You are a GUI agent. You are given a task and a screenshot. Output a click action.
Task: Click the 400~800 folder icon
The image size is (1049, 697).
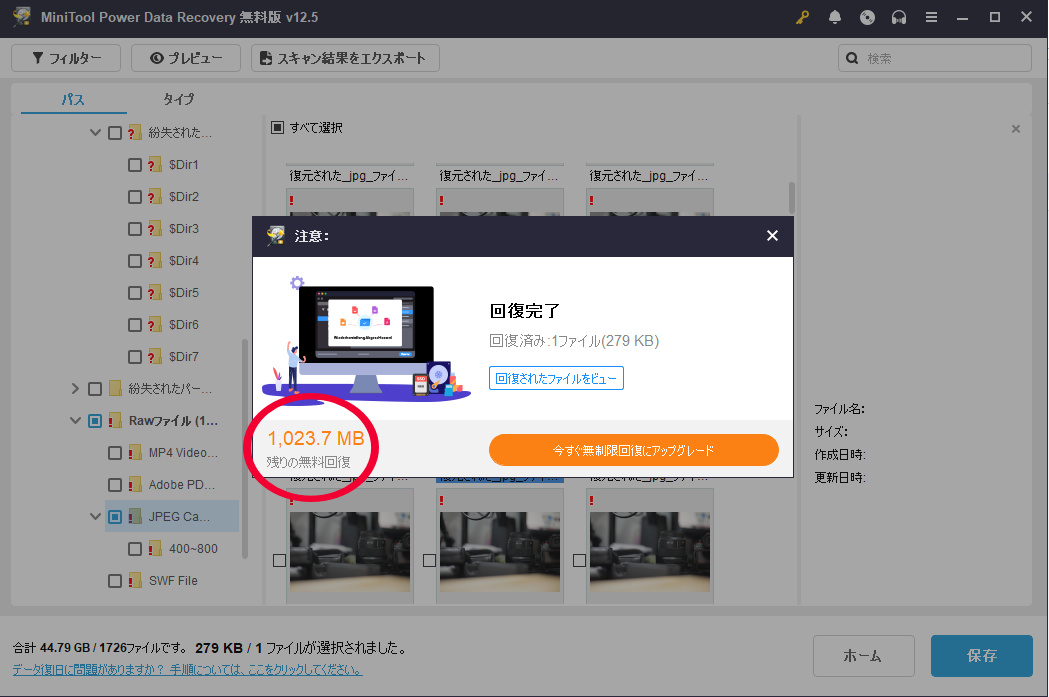coord(155,549)
